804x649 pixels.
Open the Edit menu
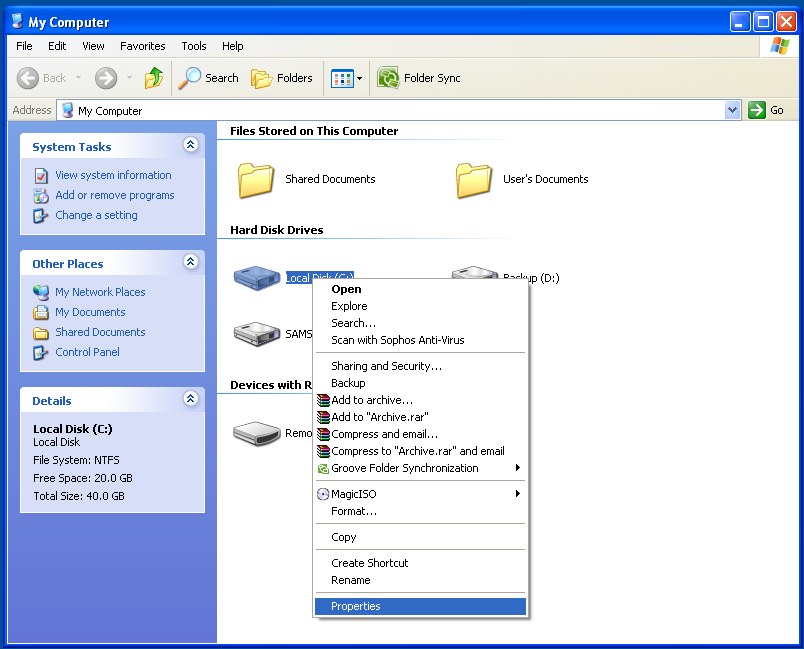coord(57,46)
